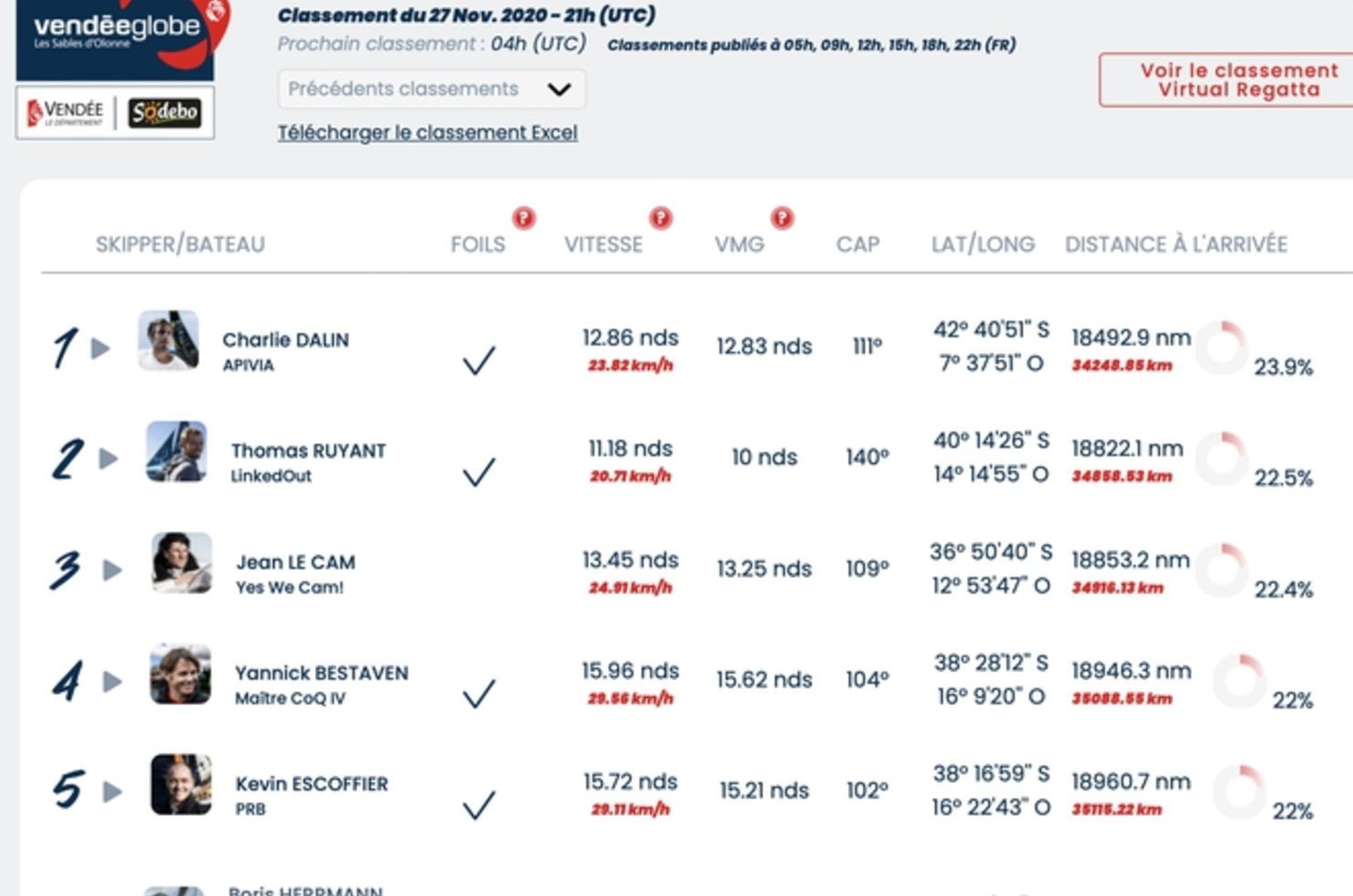Click the help icon above FOILS column

[523, 218]
